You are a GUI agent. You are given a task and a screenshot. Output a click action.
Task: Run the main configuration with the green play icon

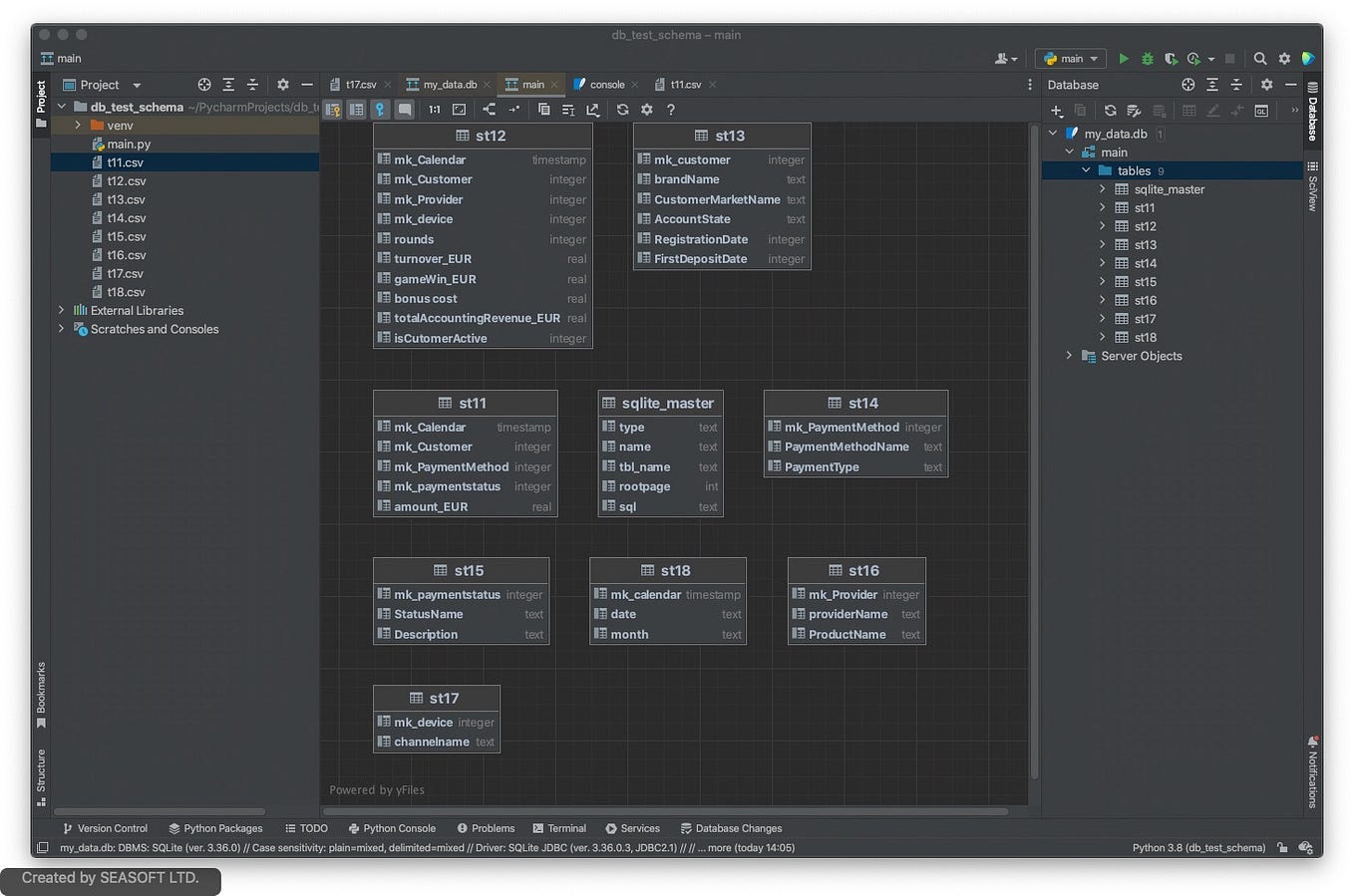click(1124, 59)
